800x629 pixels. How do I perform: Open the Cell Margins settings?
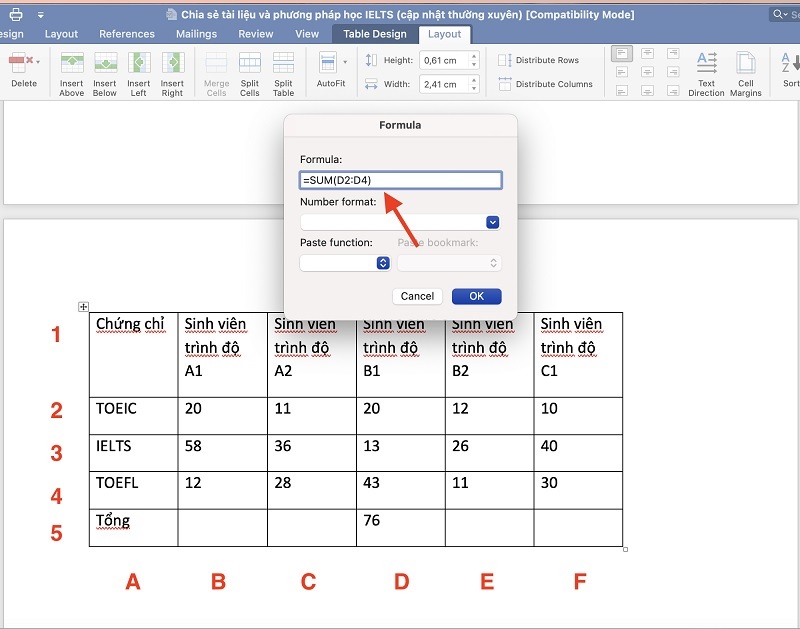click(746, 66)
